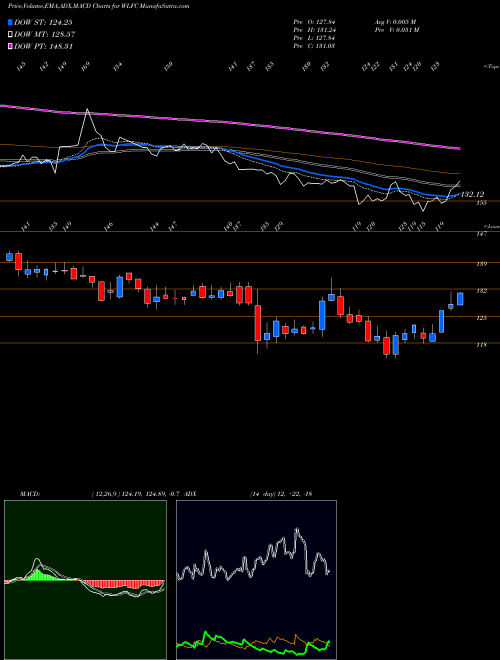This screenshot has height=660, width=500.
Task: Click the magenta DOW PT legend swatch
Action: pos(11,46)
